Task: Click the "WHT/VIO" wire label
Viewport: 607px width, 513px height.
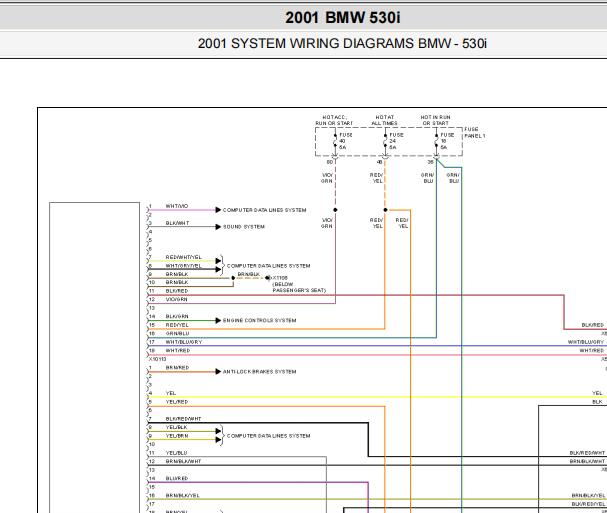Action: (x=177, y=206)
